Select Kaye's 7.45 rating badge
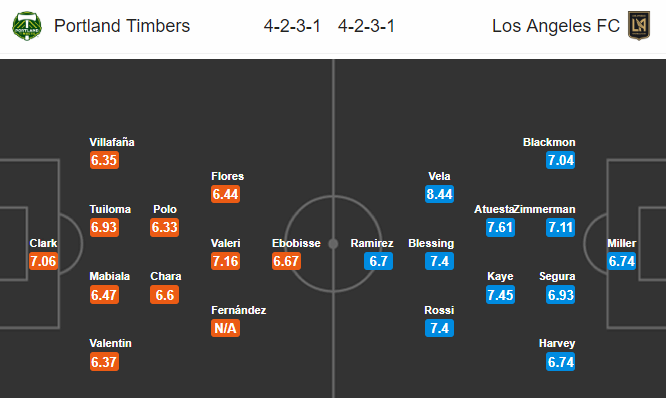This screenshot has height=398, width=666. click(x=500, y=295)
